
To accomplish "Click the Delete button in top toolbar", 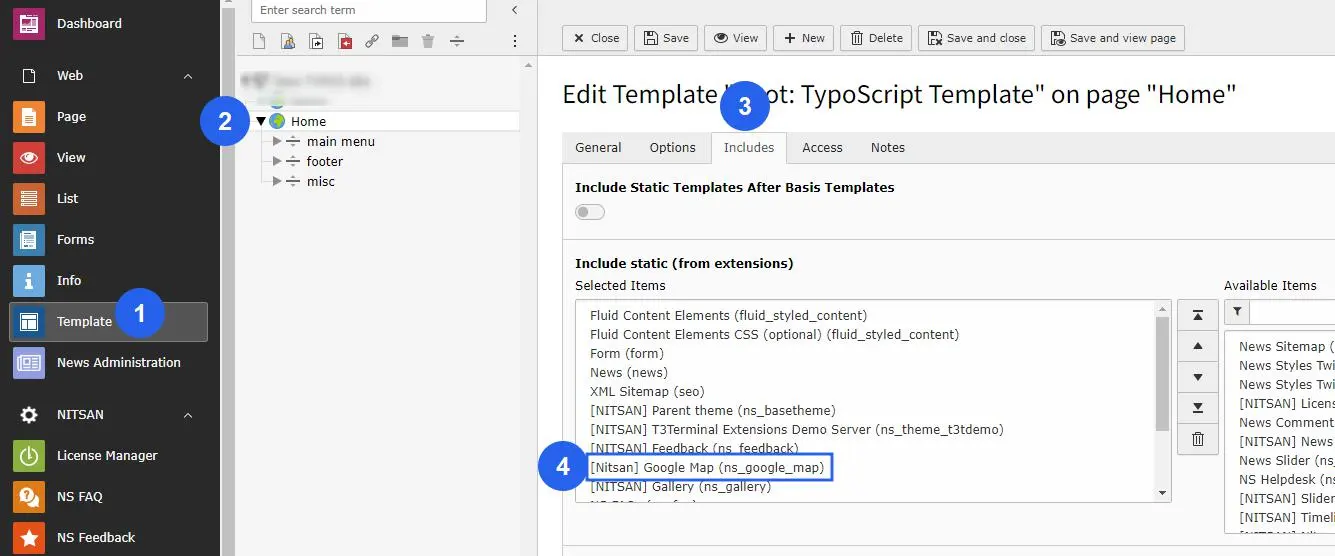I will (875, 38).
